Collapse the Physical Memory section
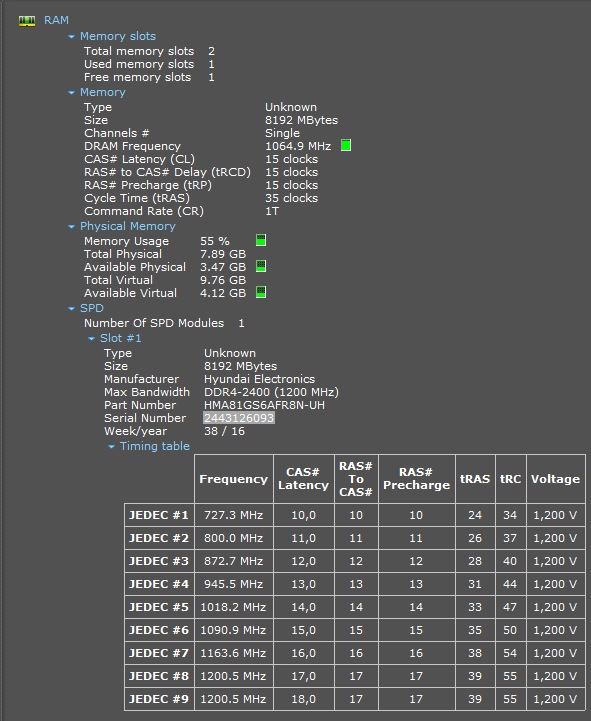The width and height of the screenshot is (591, 721). (71, 227)
